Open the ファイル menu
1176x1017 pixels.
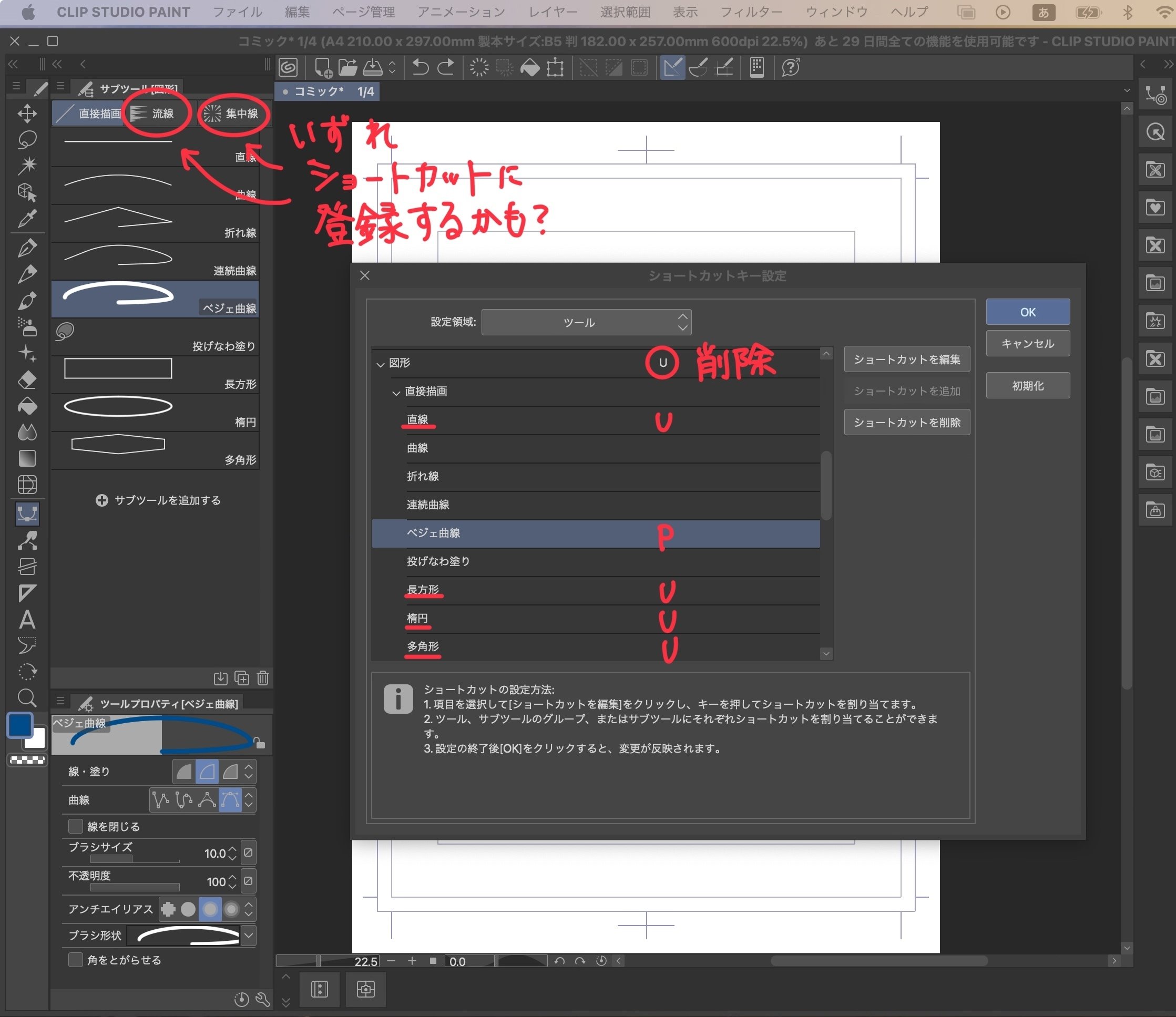(237, 12)
